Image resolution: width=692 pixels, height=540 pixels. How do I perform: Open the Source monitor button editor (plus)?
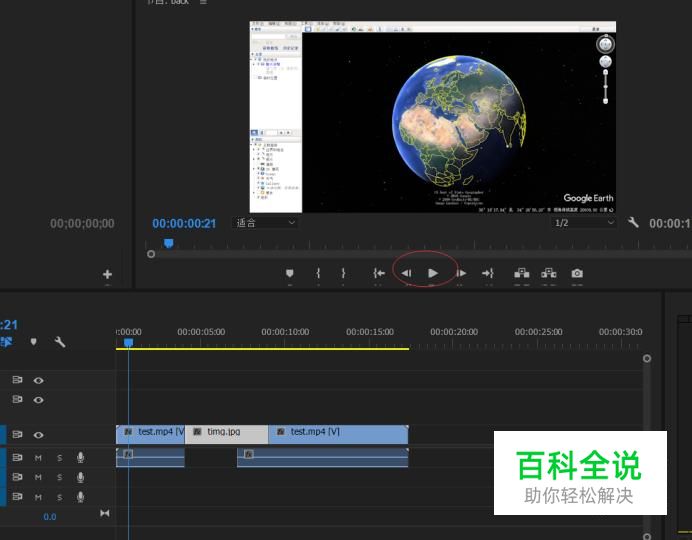tap(107, 274)
